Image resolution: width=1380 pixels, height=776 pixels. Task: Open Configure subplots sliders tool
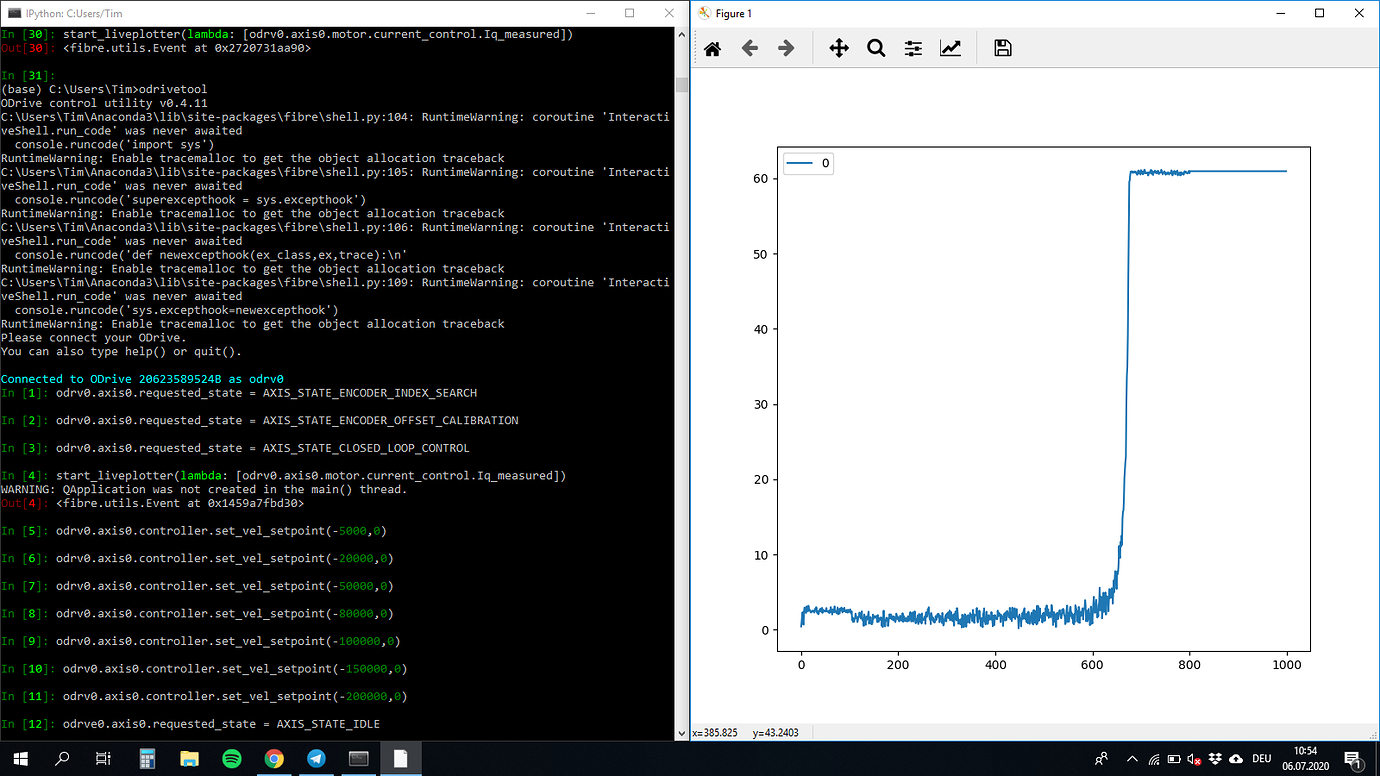pos(913,48)
